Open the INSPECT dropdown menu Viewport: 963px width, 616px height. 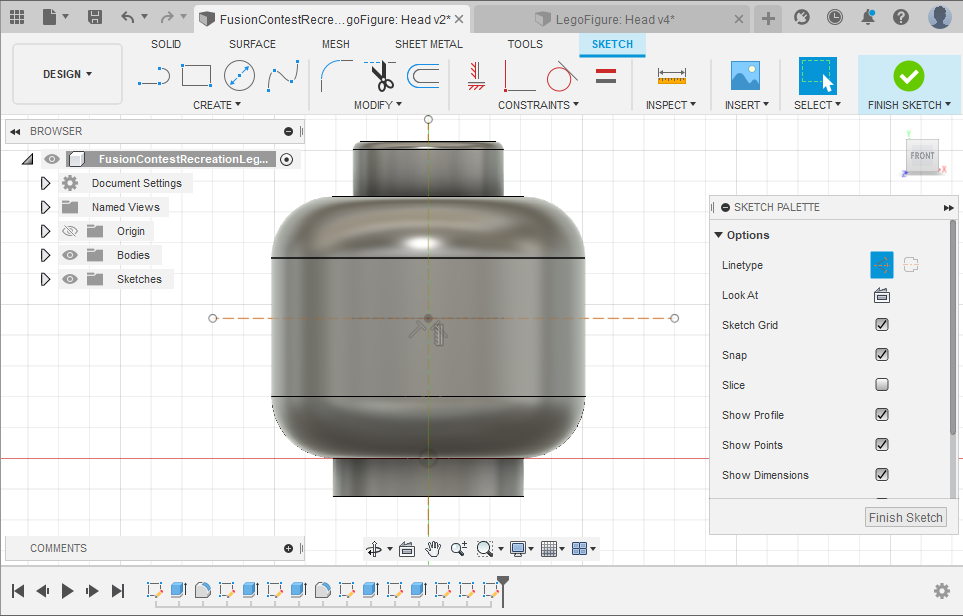pyautogui.click(x=671, y=105)
